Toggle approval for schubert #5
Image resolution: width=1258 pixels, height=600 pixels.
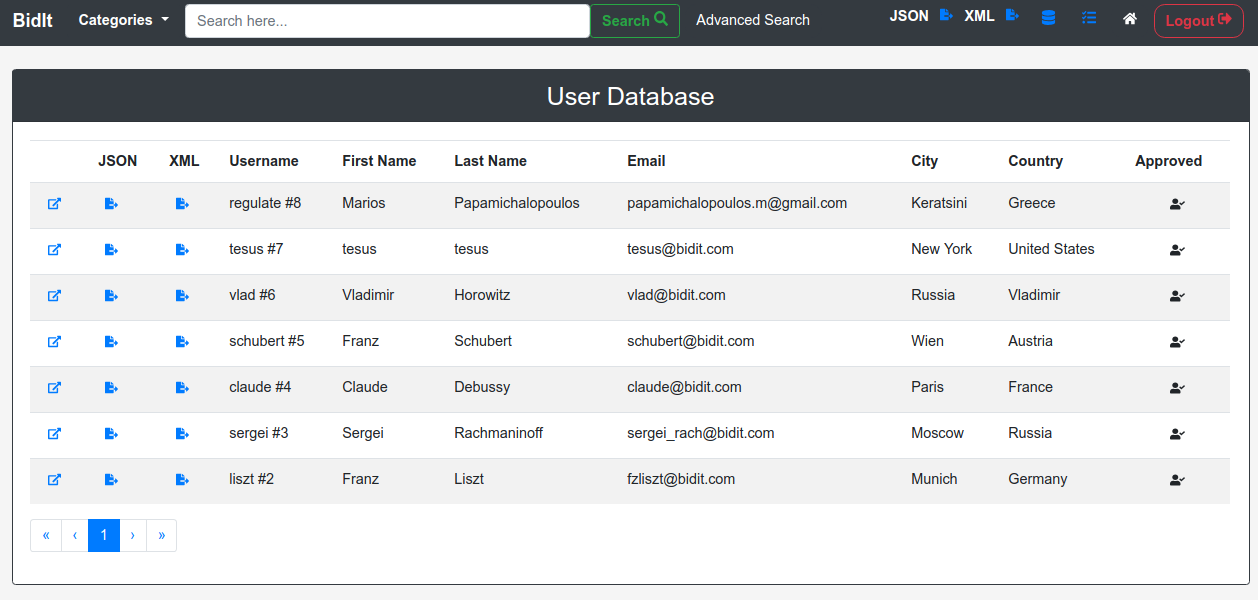click(1177, 342)
